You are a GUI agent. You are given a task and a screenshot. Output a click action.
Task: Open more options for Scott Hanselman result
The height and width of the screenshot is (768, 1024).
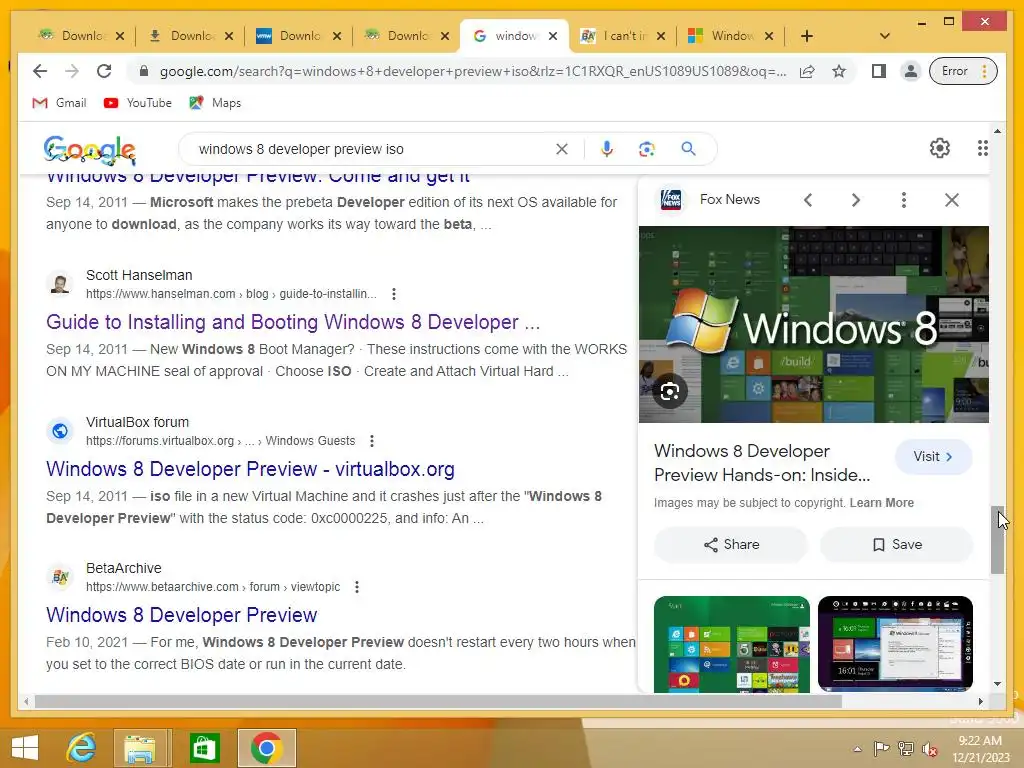click(x=394, y=294)
